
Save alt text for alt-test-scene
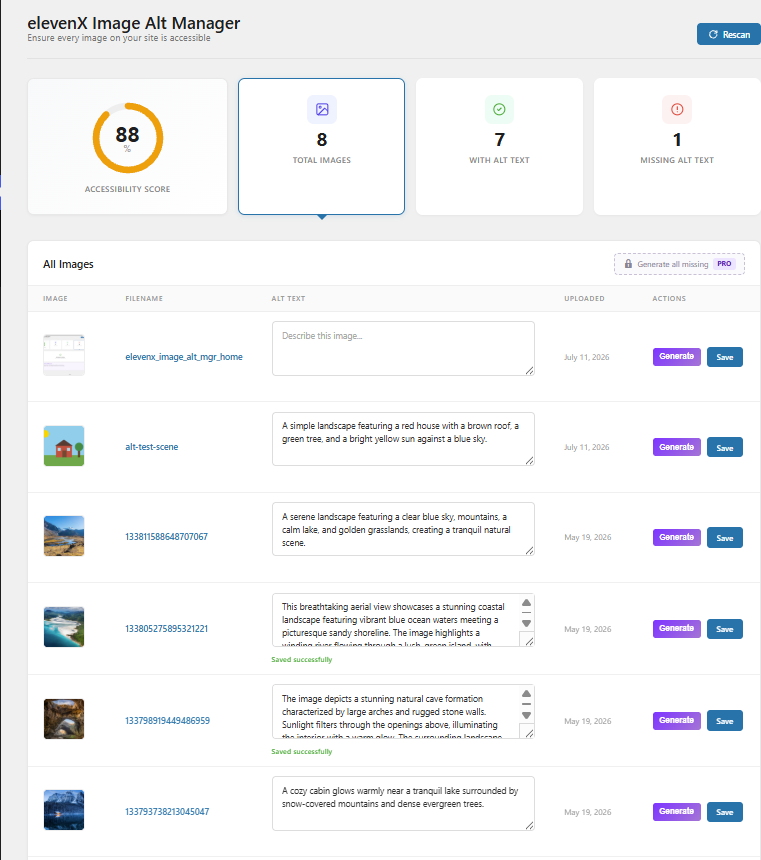tap(725, 448)
